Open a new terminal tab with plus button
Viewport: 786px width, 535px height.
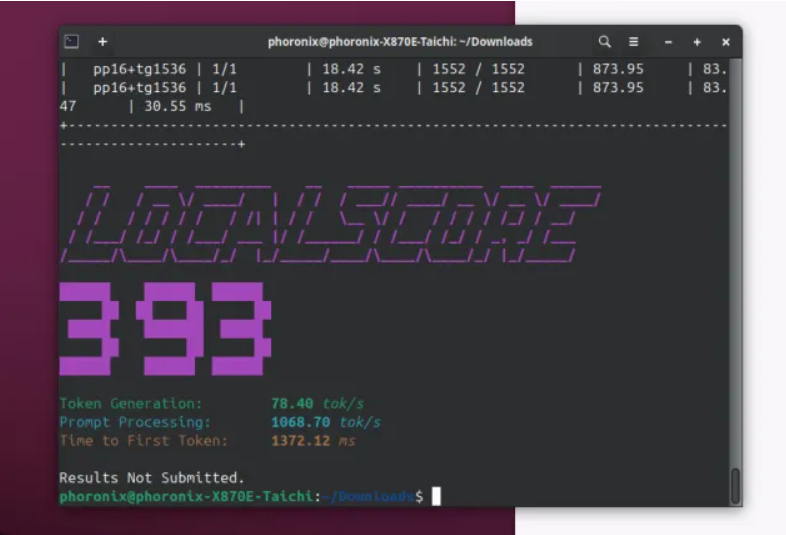coord(102,42)
